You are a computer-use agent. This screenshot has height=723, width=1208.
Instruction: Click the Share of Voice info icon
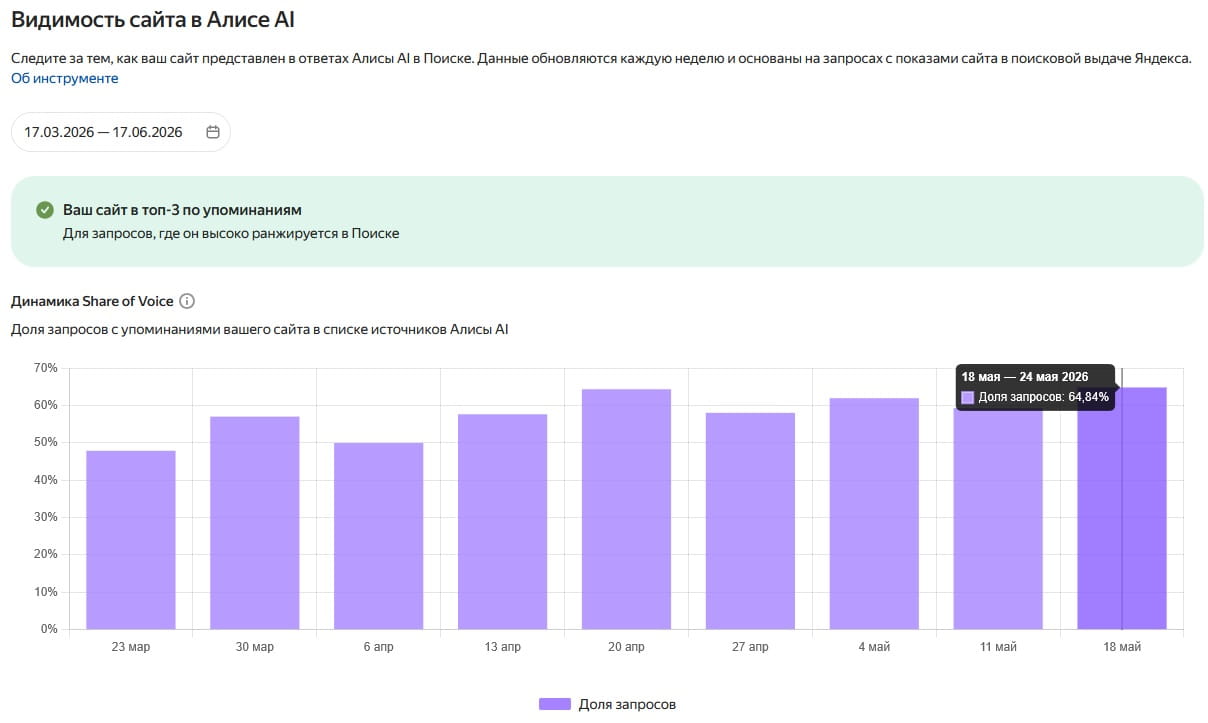tap(187, 301)
